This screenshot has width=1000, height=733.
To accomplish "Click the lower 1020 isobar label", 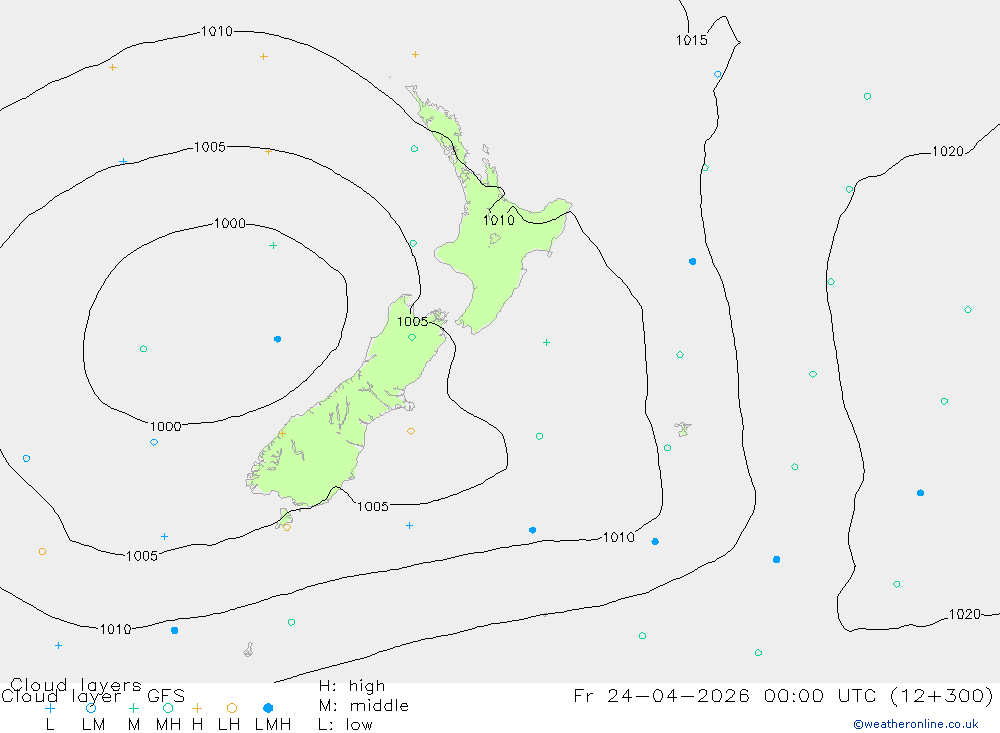I will pyautogui.click(x=965, y=614).
